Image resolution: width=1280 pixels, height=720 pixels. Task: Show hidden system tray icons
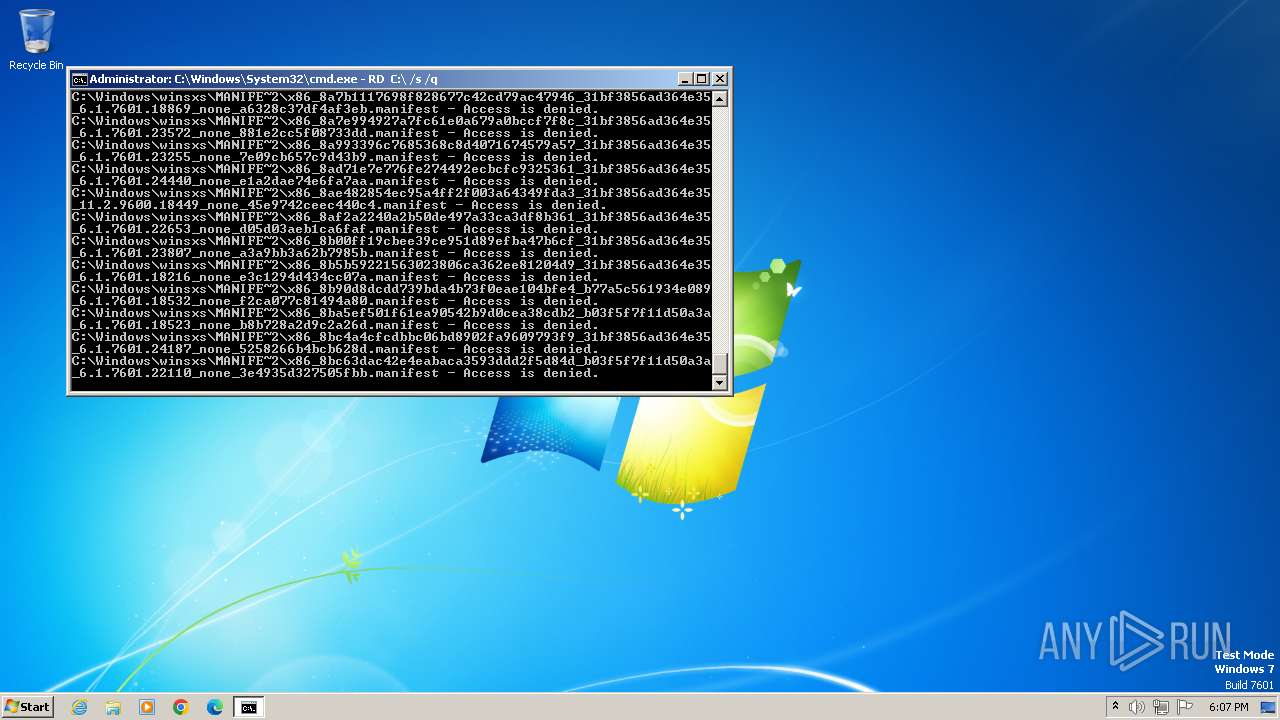tap(1116, 707)
